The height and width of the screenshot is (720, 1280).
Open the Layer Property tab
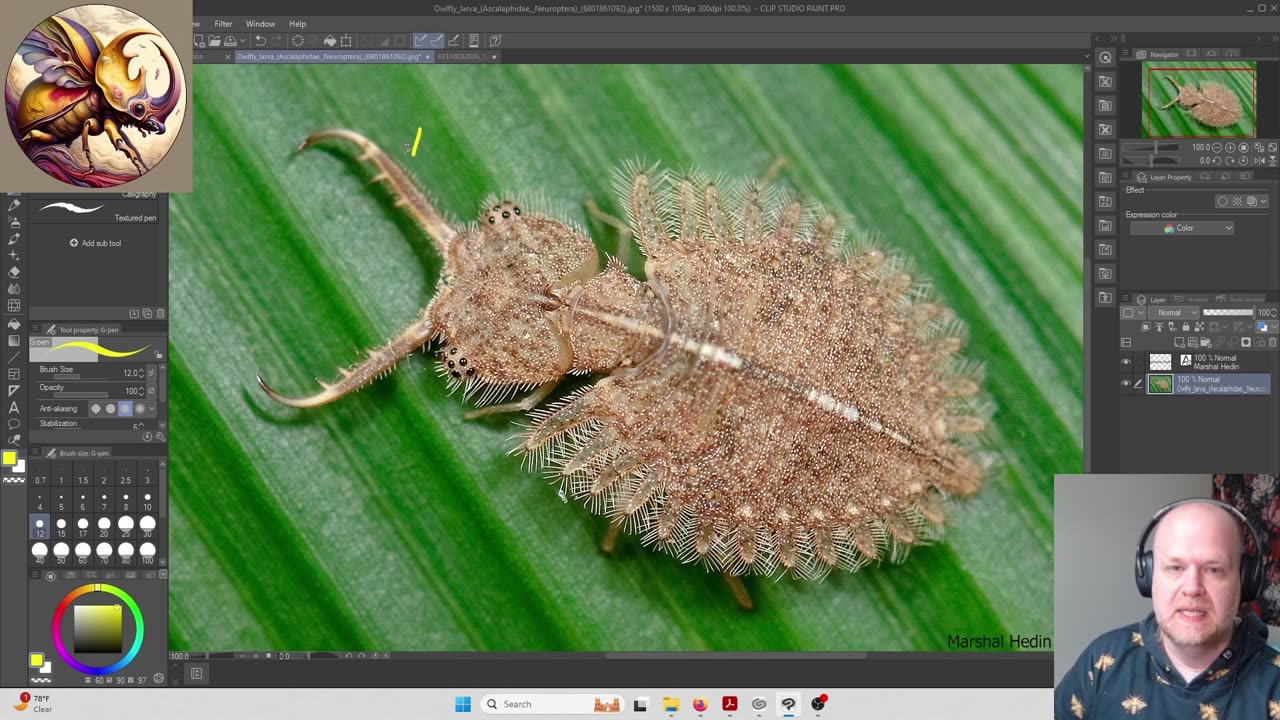coord(1165,177)
